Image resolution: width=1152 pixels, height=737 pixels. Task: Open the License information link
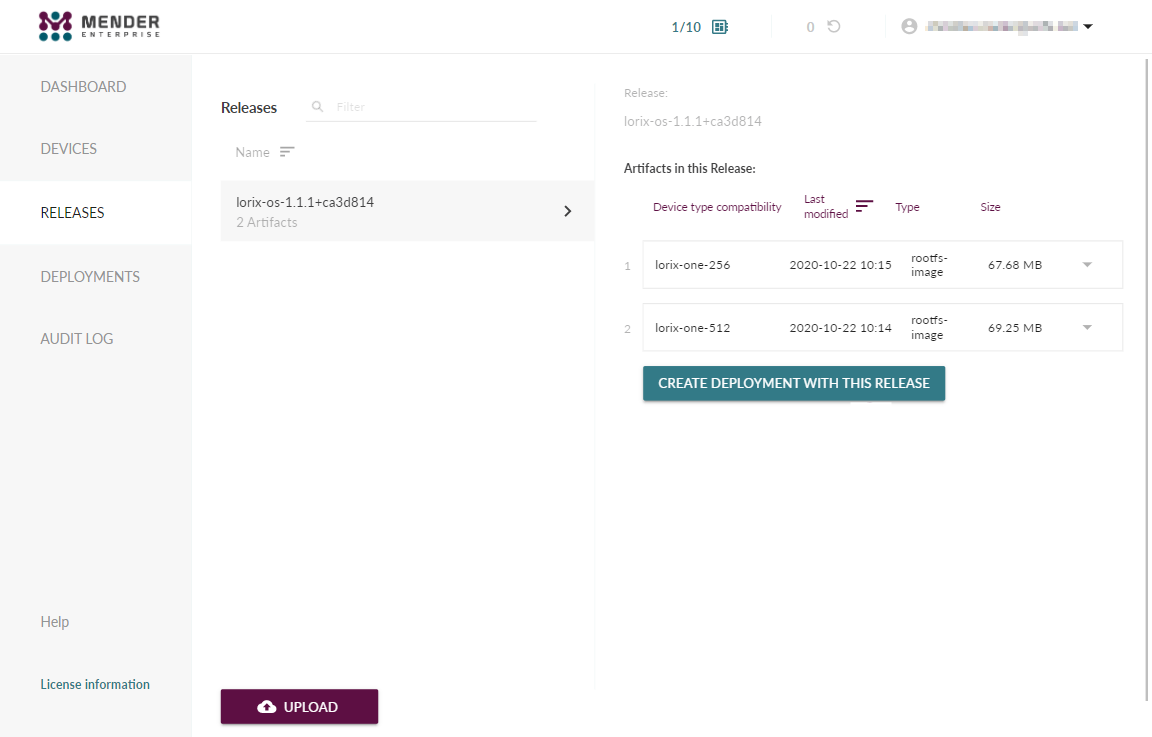[95, 685]
